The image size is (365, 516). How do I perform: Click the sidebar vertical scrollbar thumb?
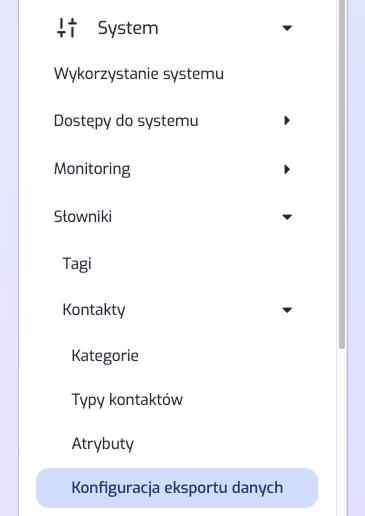(342, 173)
